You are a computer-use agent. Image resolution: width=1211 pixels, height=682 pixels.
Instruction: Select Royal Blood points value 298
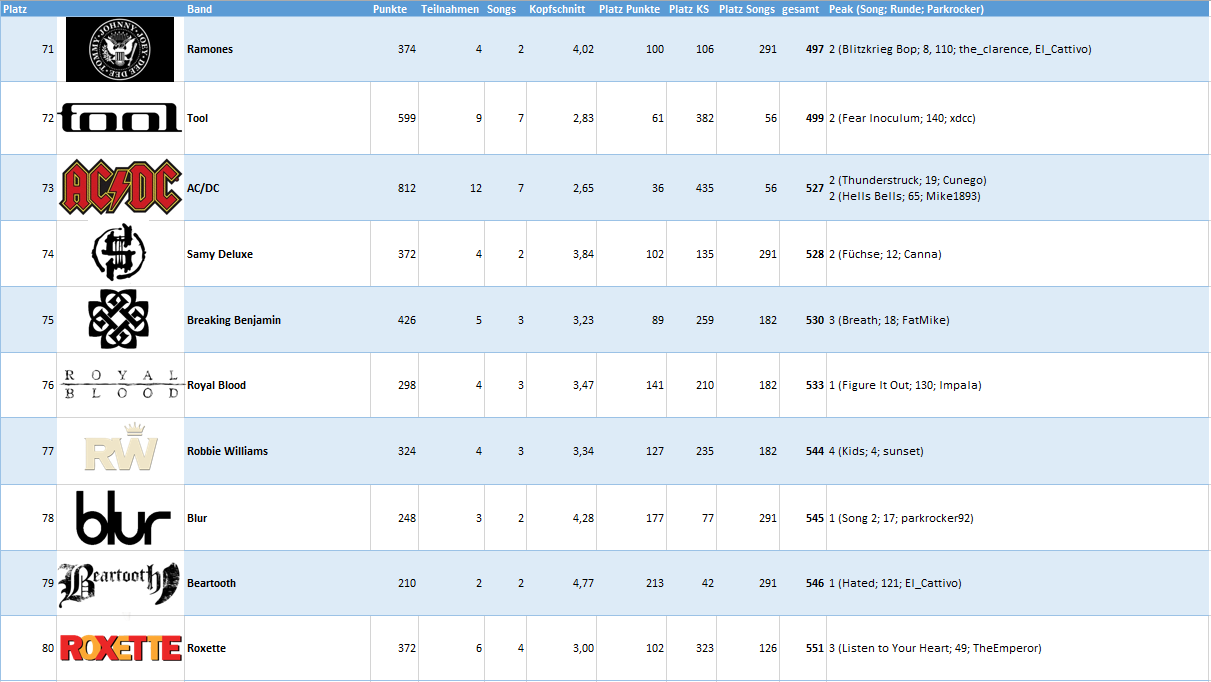(406, 385)
